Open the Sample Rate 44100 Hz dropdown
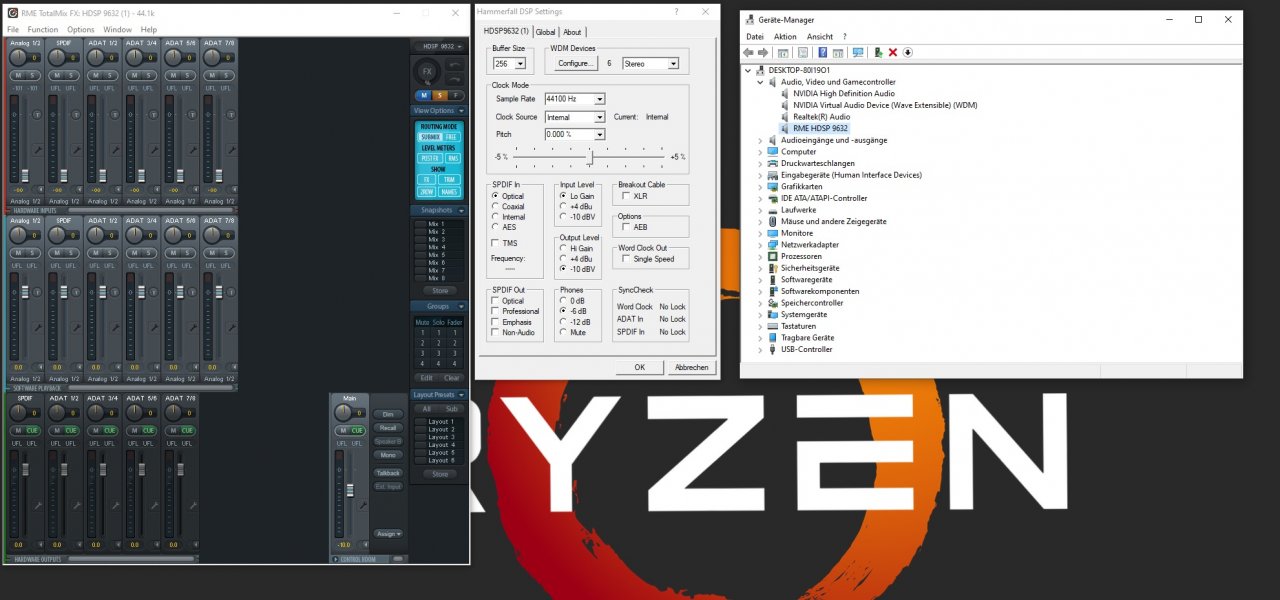 pos(599,99)
